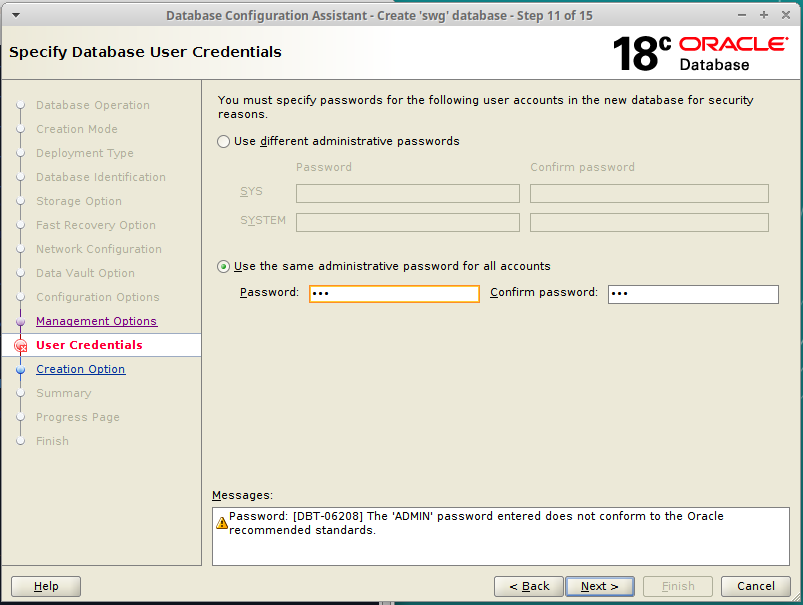The width and height of the screenshot is (803, 605).
Task: Click the disabled Finish button
Action: click(x=678, y=586)
